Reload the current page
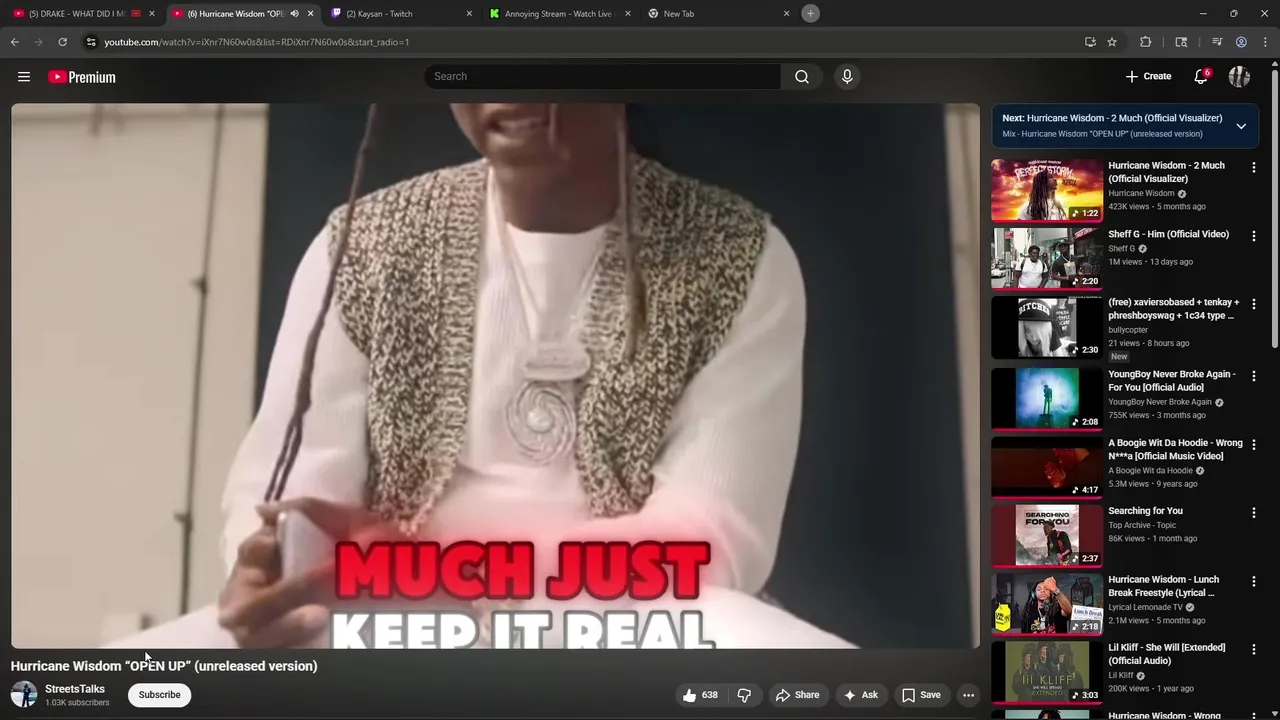The height and width of the screenshot is (720, 1280). [62, 42]
